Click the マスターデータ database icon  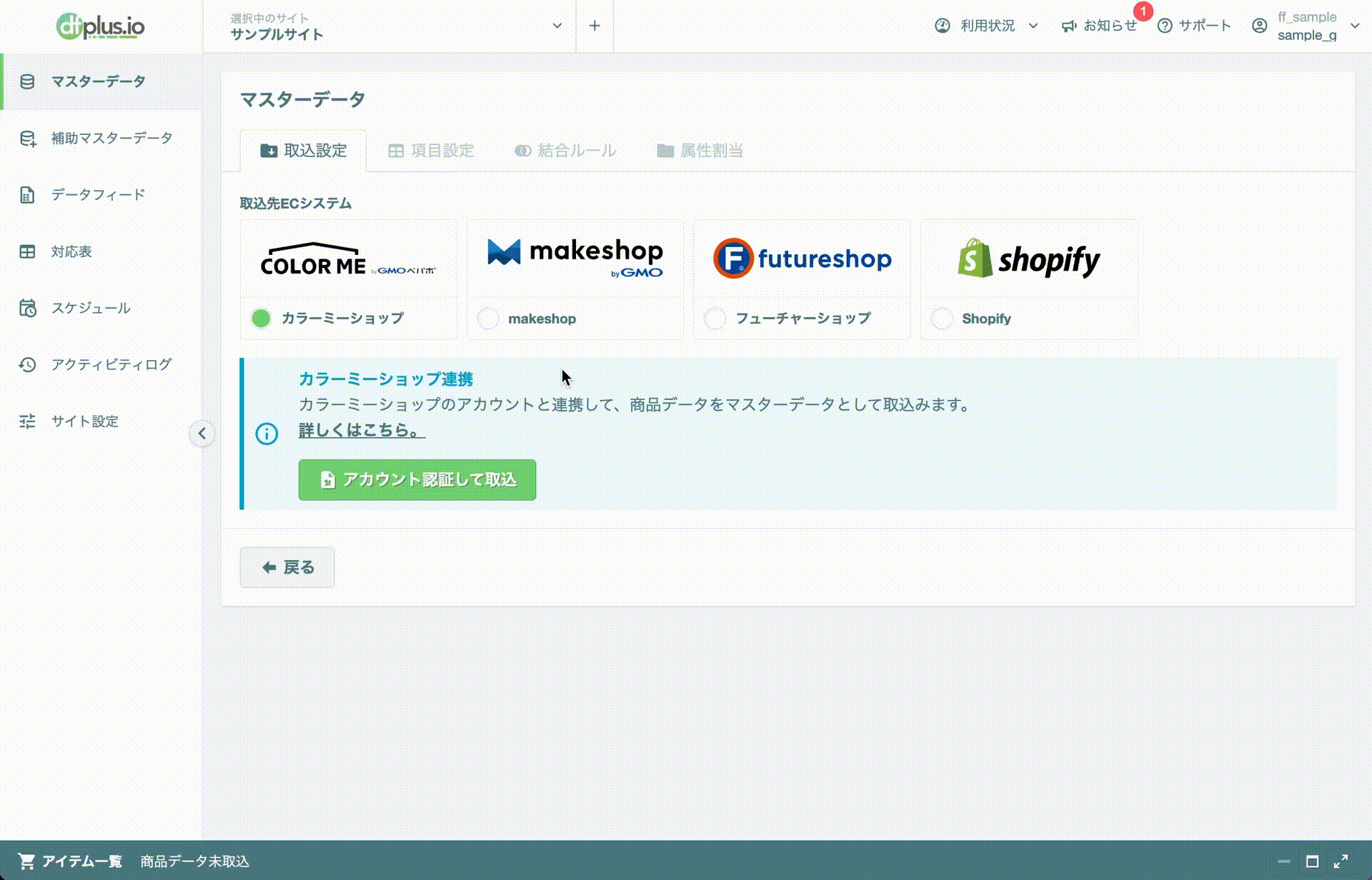coord(27,81)
